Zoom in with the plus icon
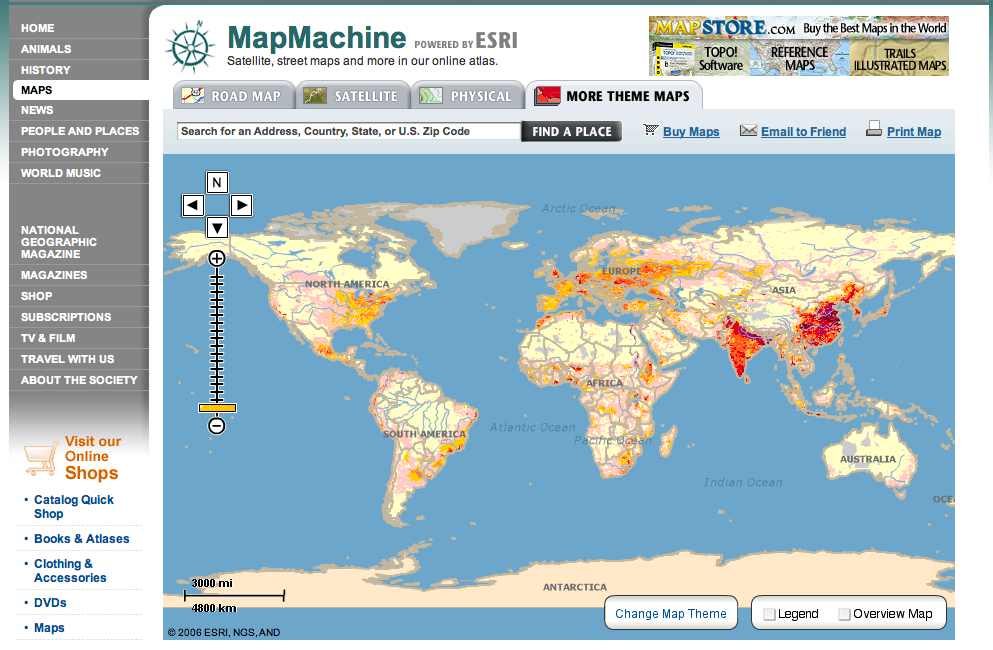 (x=217, y=258)
